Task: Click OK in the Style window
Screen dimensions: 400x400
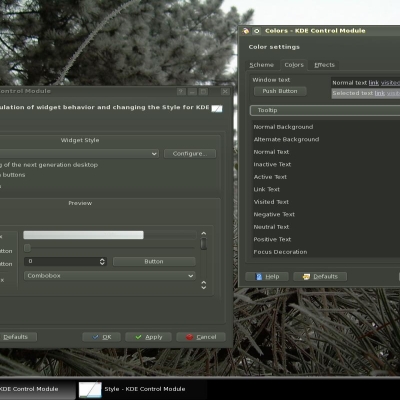Action: pos(102,337)
